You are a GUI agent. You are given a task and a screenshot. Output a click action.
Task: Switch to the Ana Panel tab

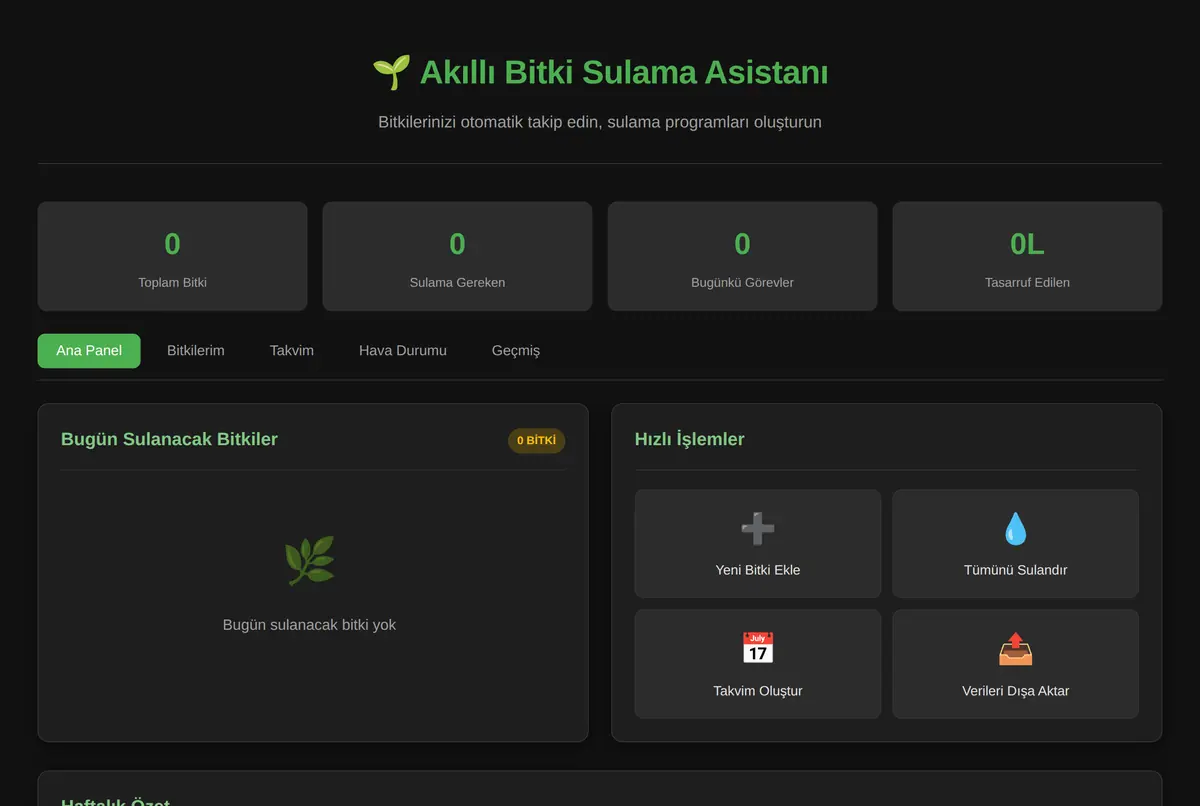[89, 351]
